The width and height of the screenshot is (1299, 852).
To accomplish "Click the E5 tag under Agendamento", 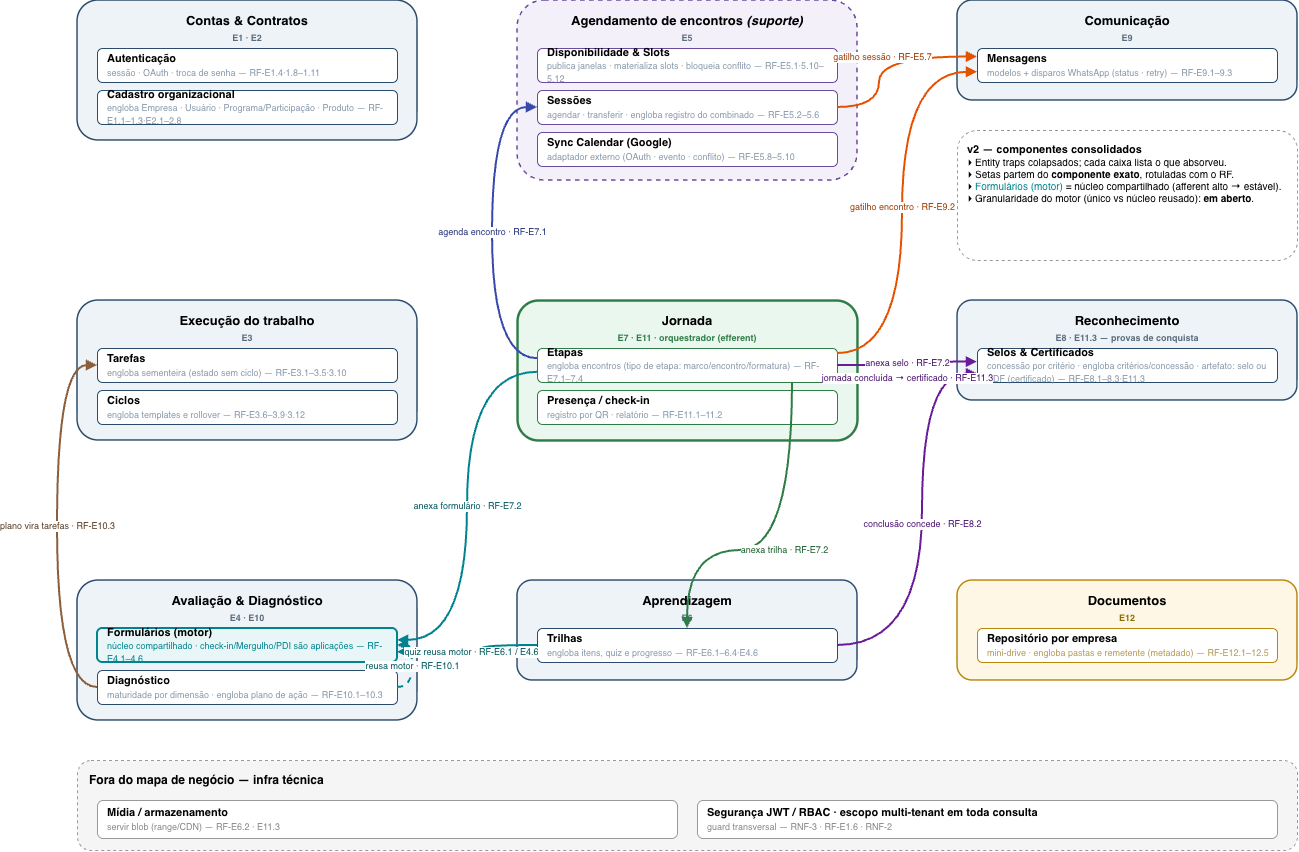I will [x=687, y=38].
